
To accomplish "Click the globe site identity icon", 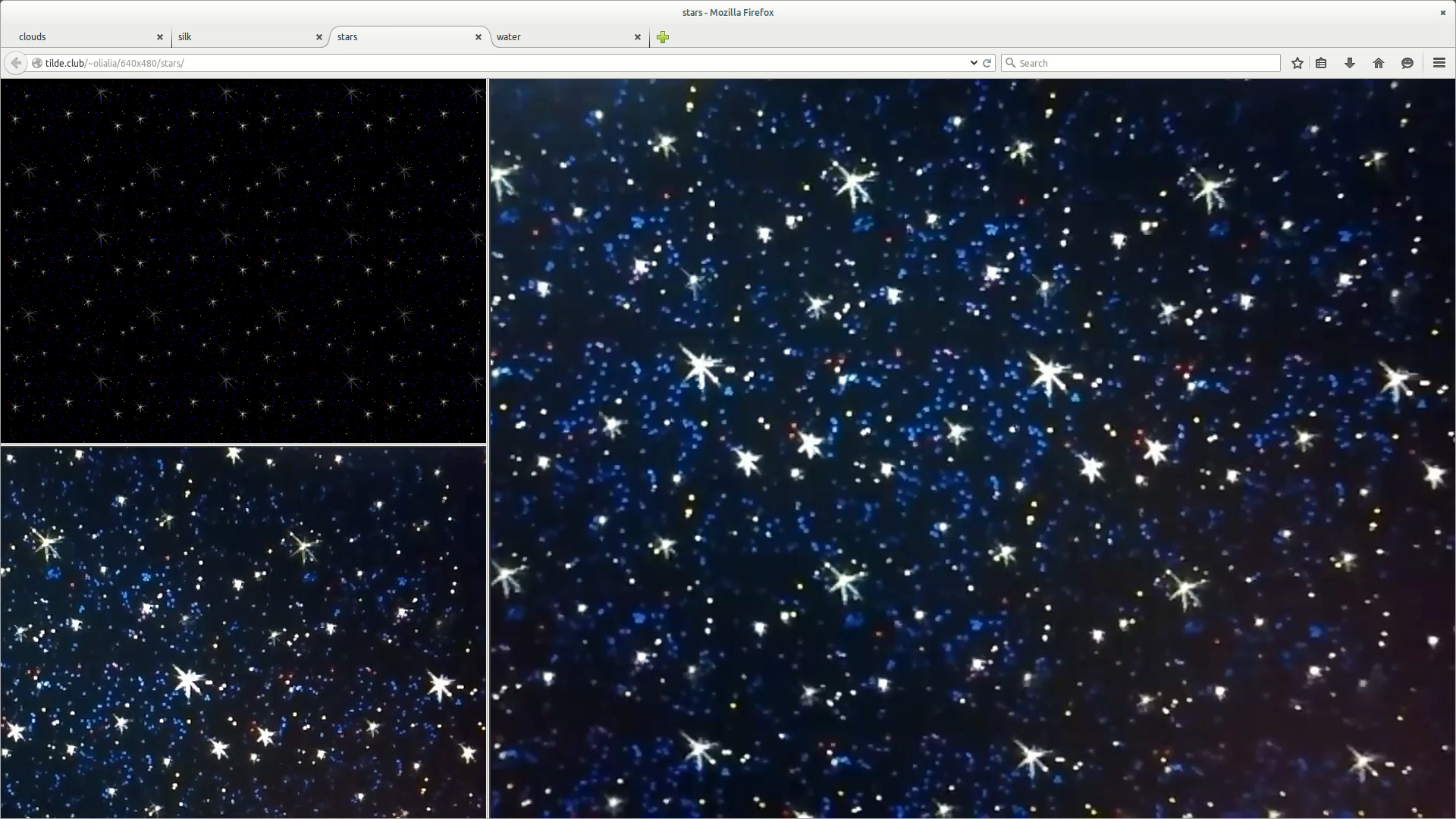I will 36,63.
